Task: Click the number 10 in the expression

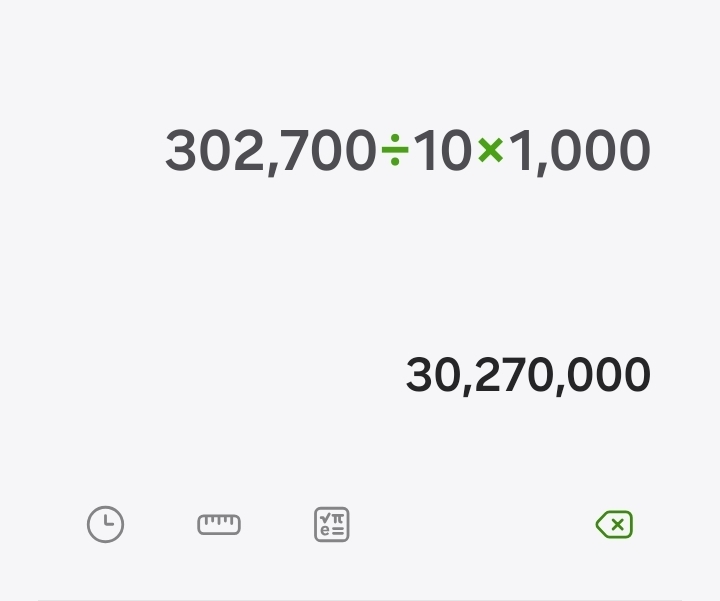Action: [x=442, y=151]
